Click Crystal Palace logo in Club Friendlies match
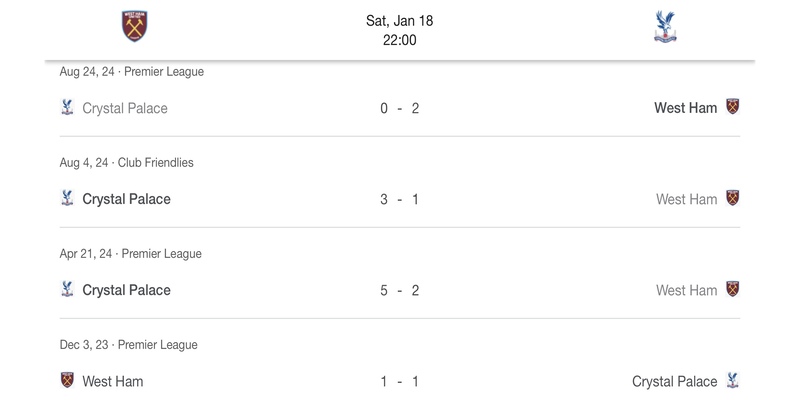This screenshot has width=800, height=400. click(x=68, y=199)
